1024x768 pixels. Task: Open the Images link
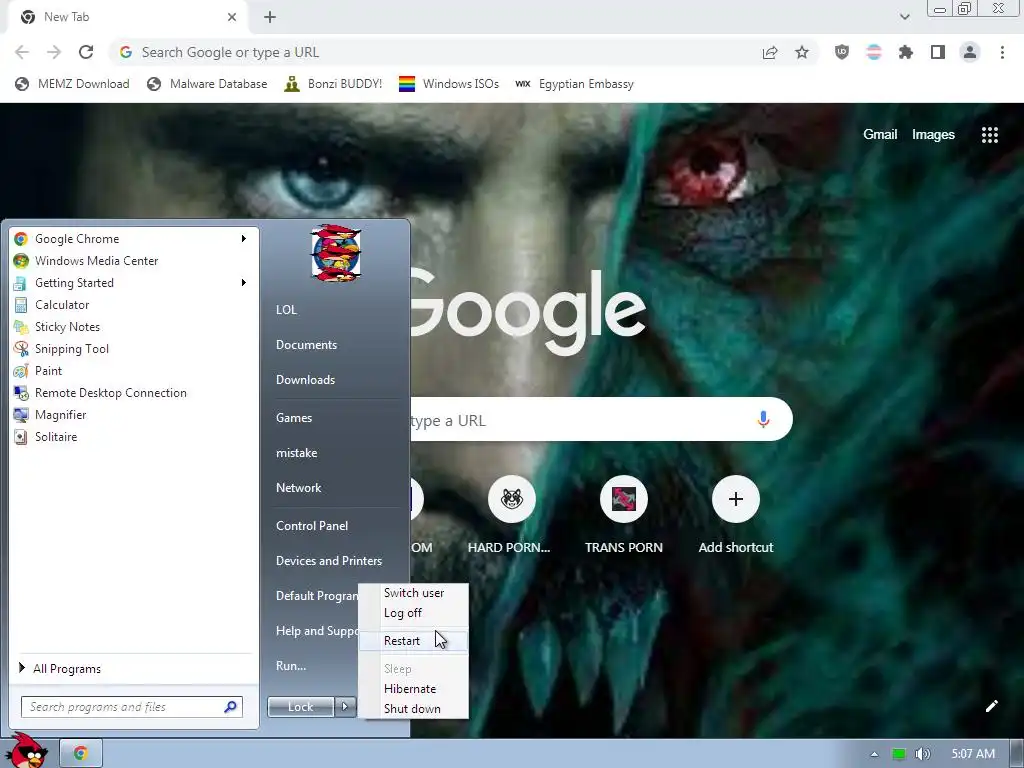point(933,135)
